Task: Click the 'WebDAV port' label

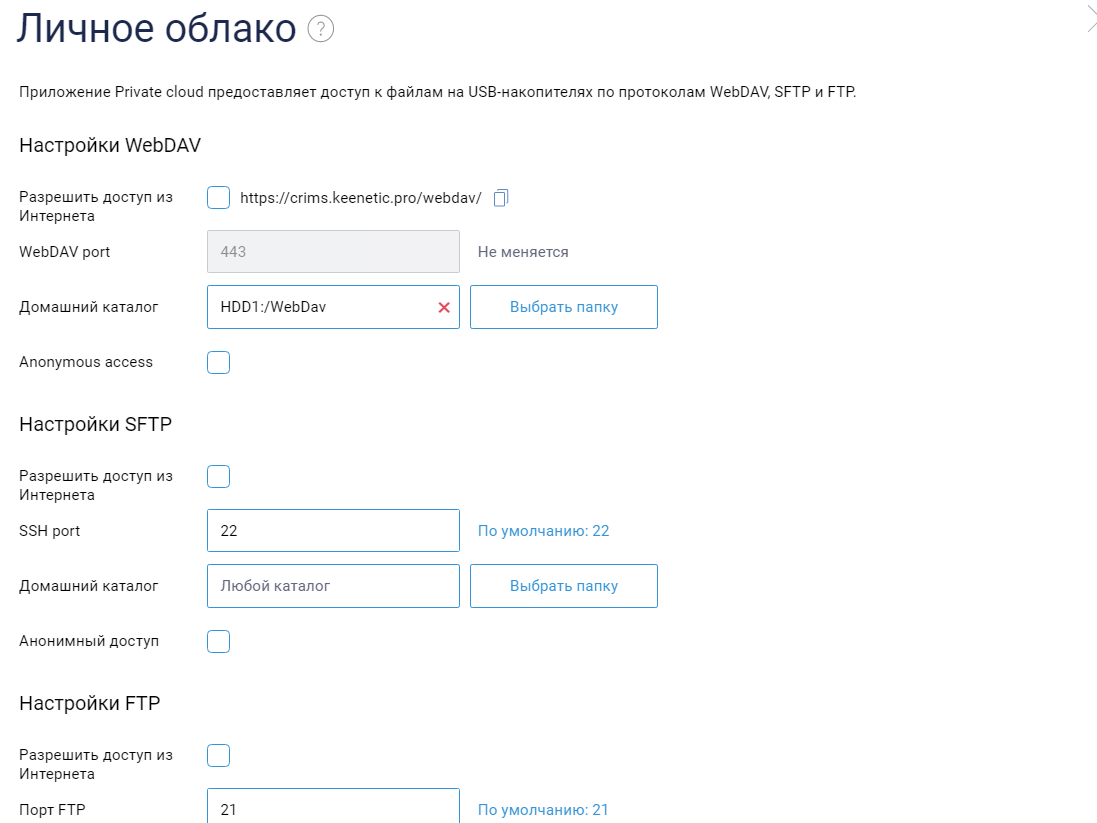Action: [64, 252]
